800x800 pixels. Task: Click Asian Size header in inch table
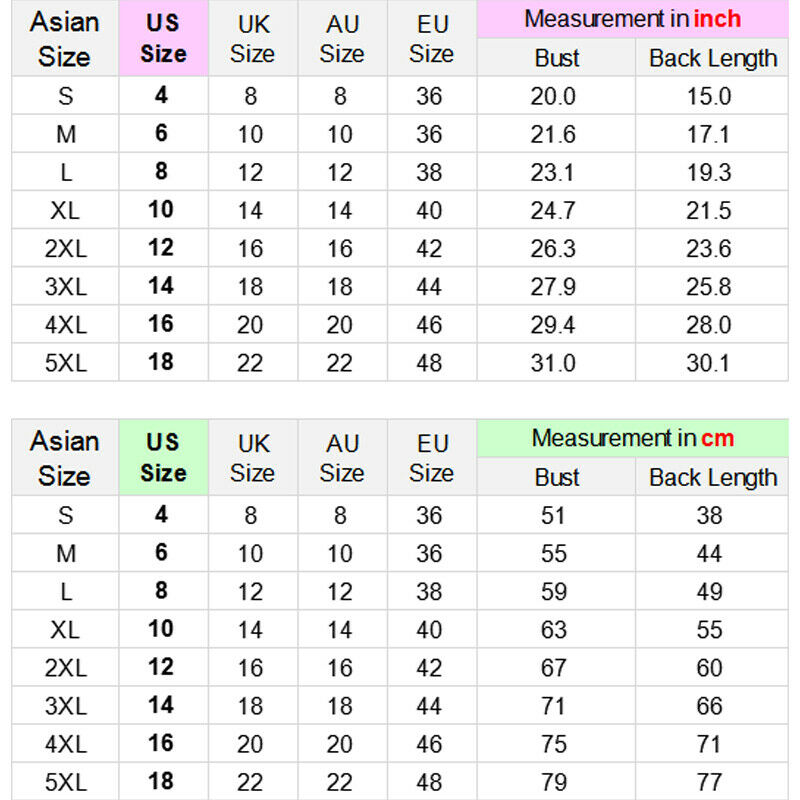pyautogui.click(x=65, y=38)
